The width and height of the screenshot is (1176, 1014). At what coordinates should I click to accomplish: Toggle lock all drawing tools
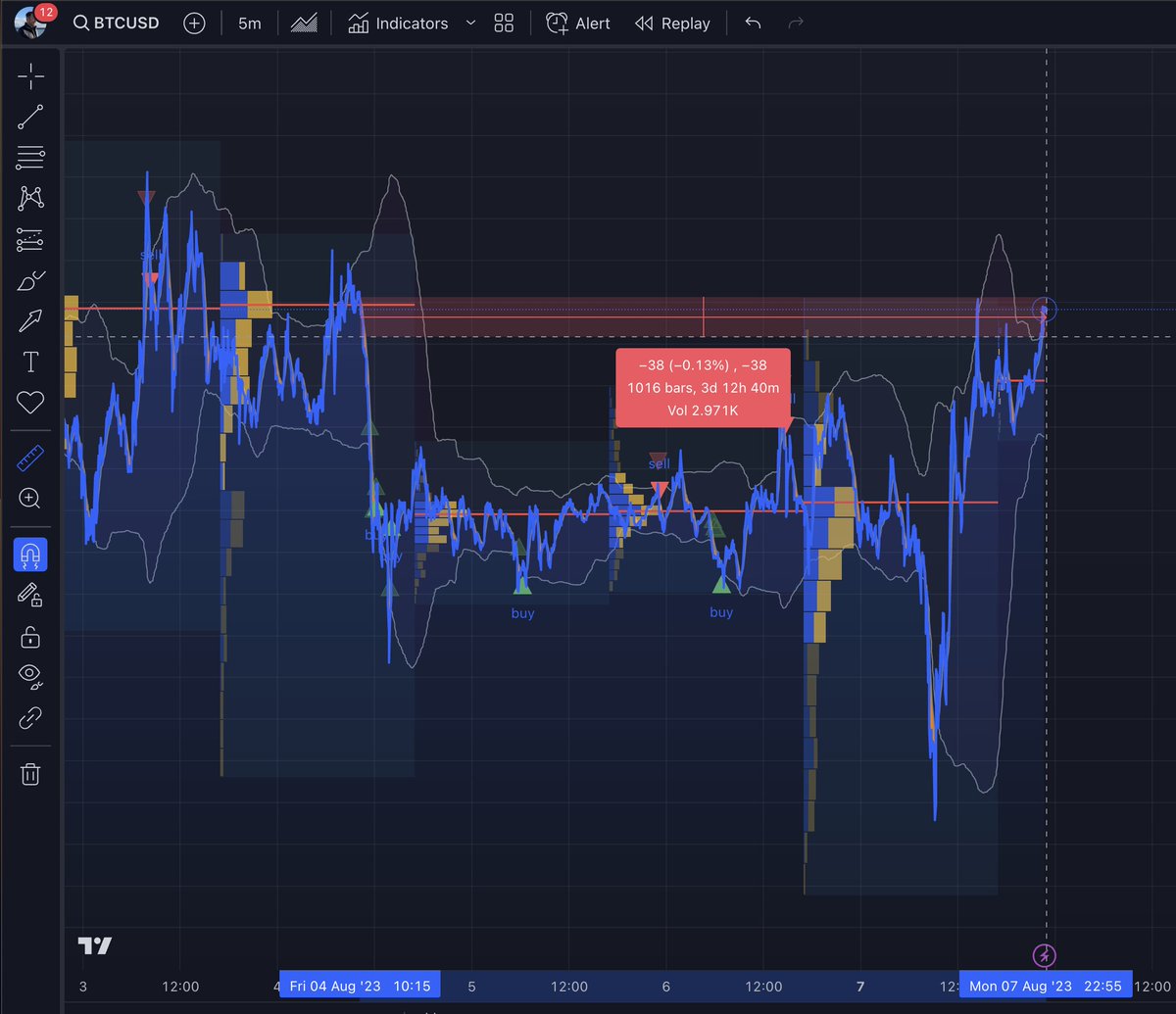pos(30,637)
